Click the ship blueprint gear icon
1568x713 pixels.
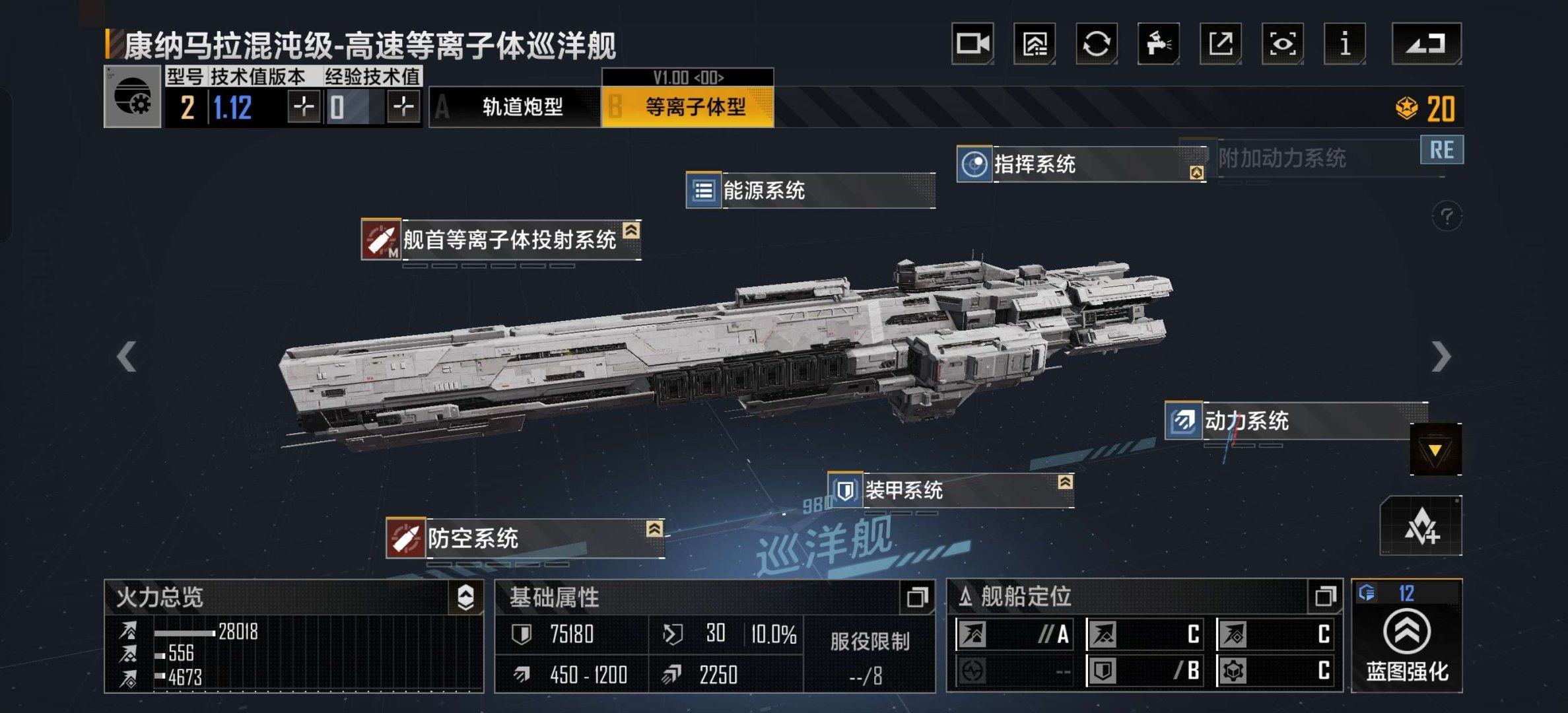[133, 96]
